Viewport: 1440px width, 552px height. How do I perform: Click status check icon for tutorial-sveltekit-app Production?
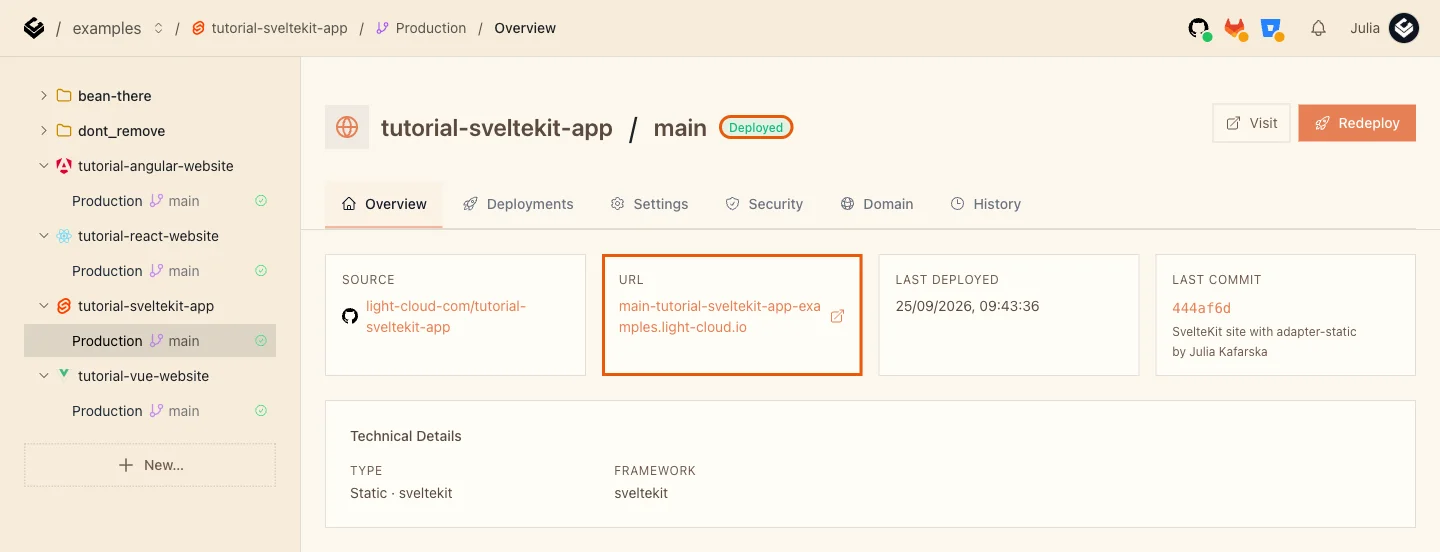tap(261, 341)
